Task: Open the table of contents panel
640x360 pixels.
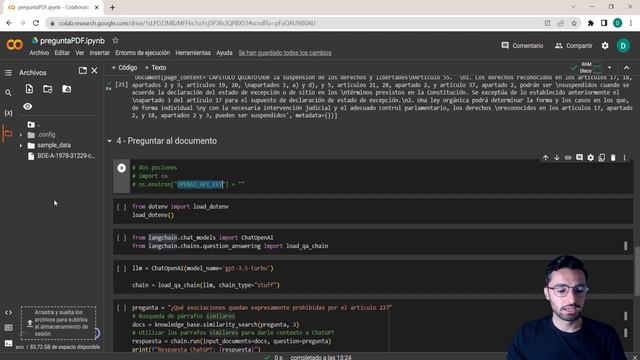Action: click(x=8, y=73)
